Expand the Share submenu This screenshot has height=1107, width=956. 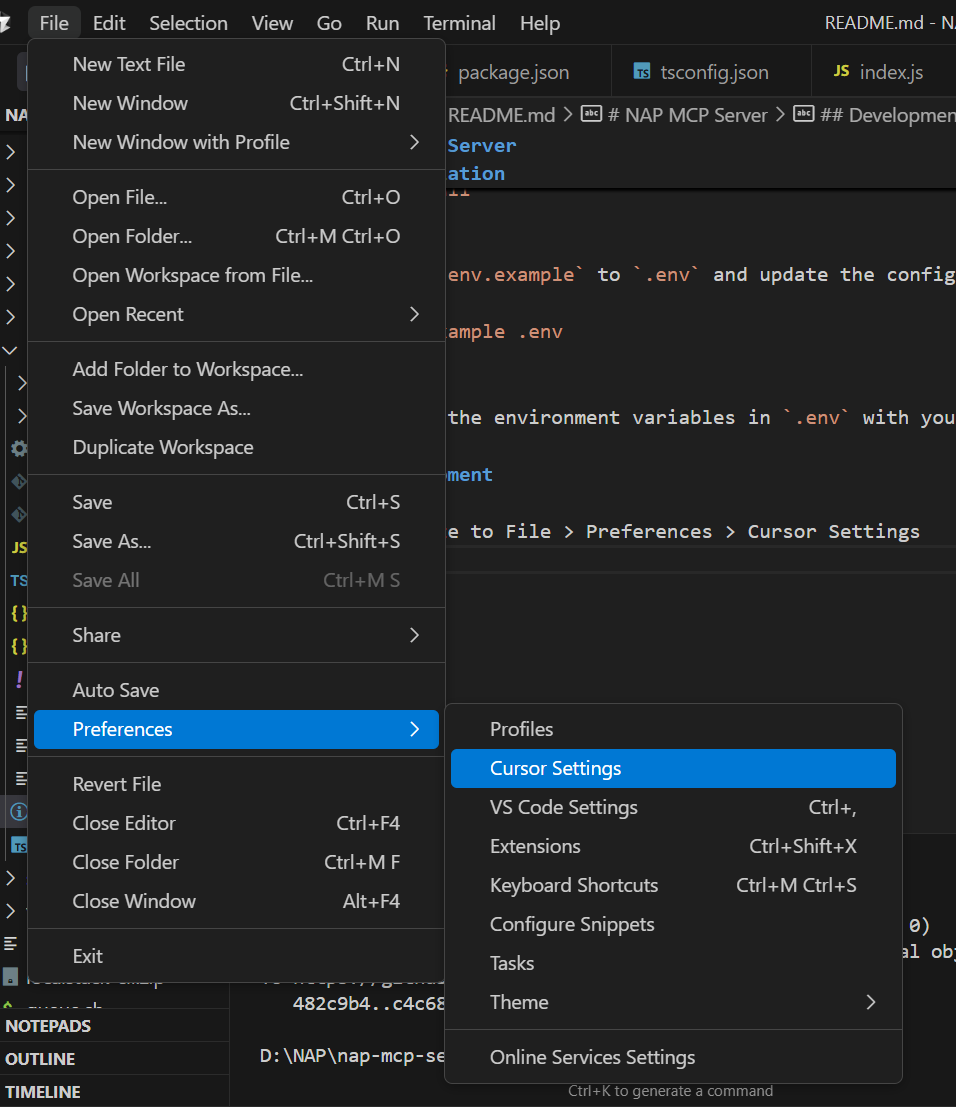236,635
